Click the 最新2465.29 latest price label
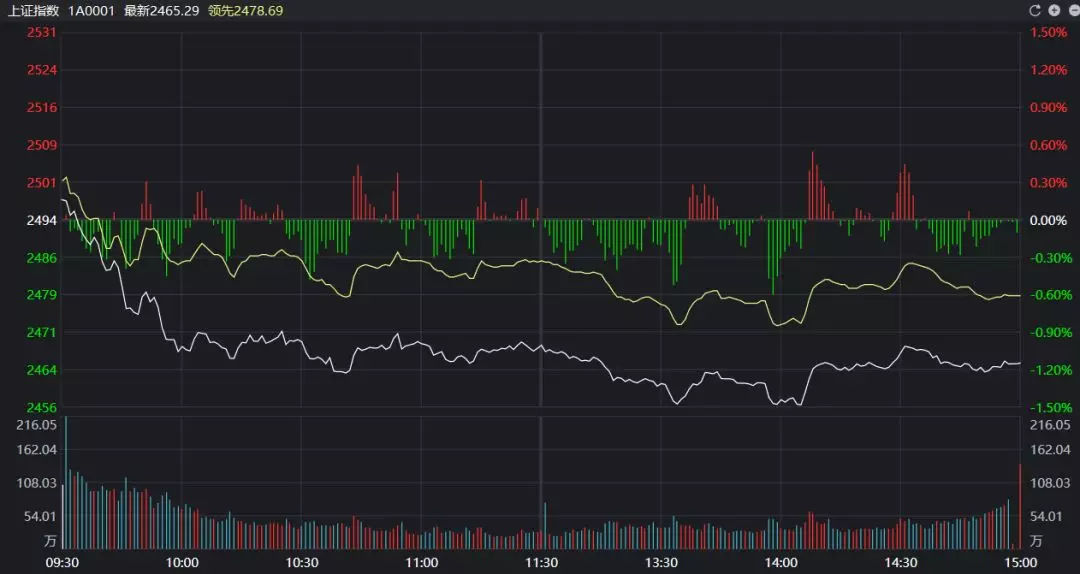 click(161, 11)
